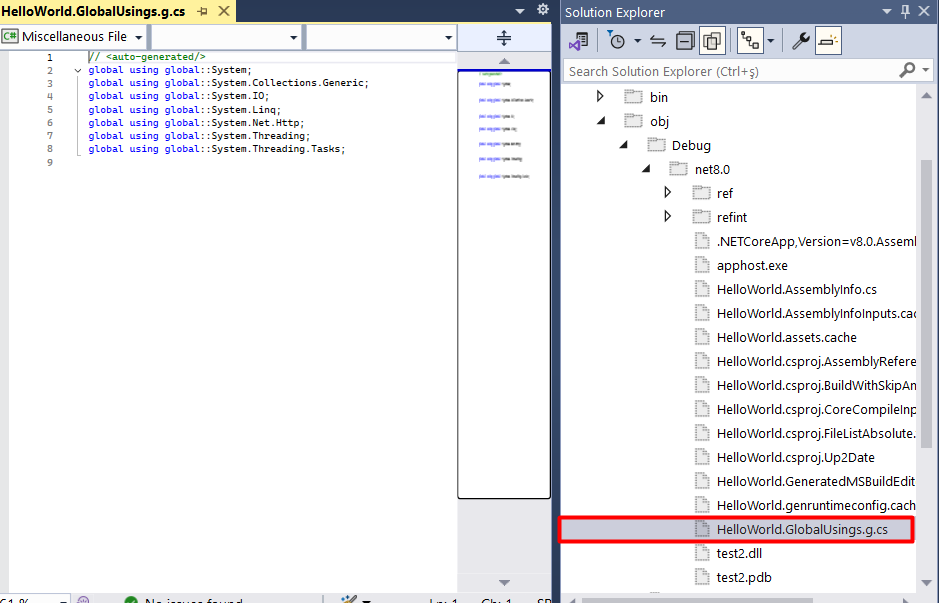Select HelloWorld.csproj.FileListAbsolute file
The image size is (939, 603).
click(x=816, y=434)
